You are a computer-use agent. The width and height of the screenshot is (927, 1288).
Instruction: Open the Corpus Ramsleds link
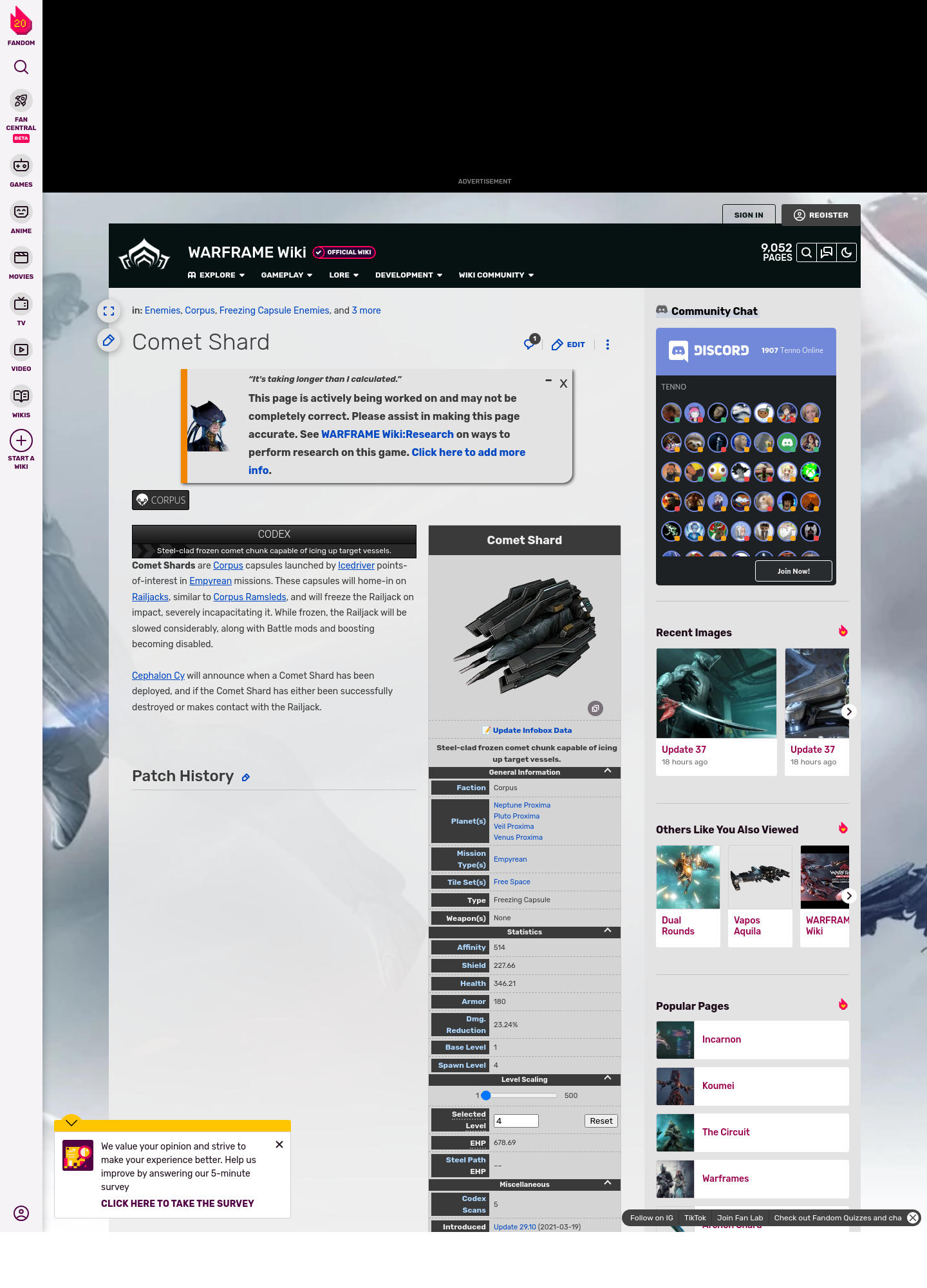[x=250, y=597]
